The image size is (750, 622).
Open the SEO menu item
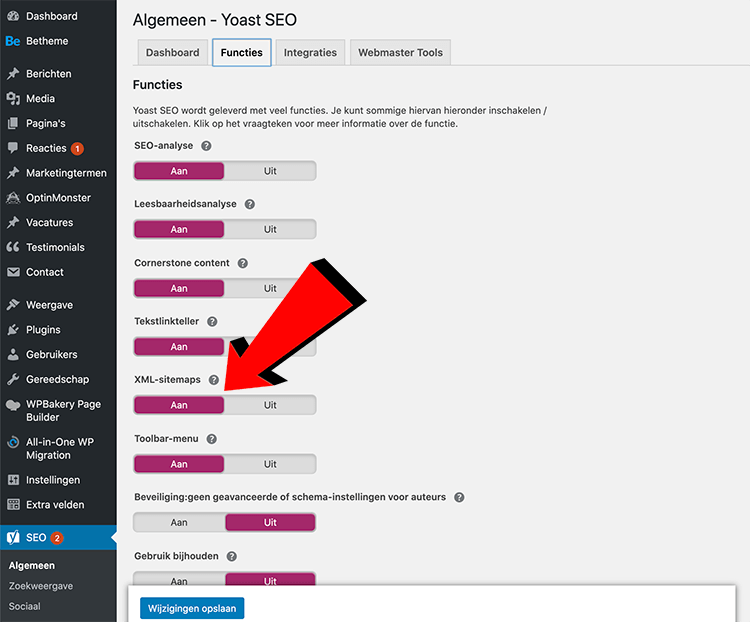(58, 538)
